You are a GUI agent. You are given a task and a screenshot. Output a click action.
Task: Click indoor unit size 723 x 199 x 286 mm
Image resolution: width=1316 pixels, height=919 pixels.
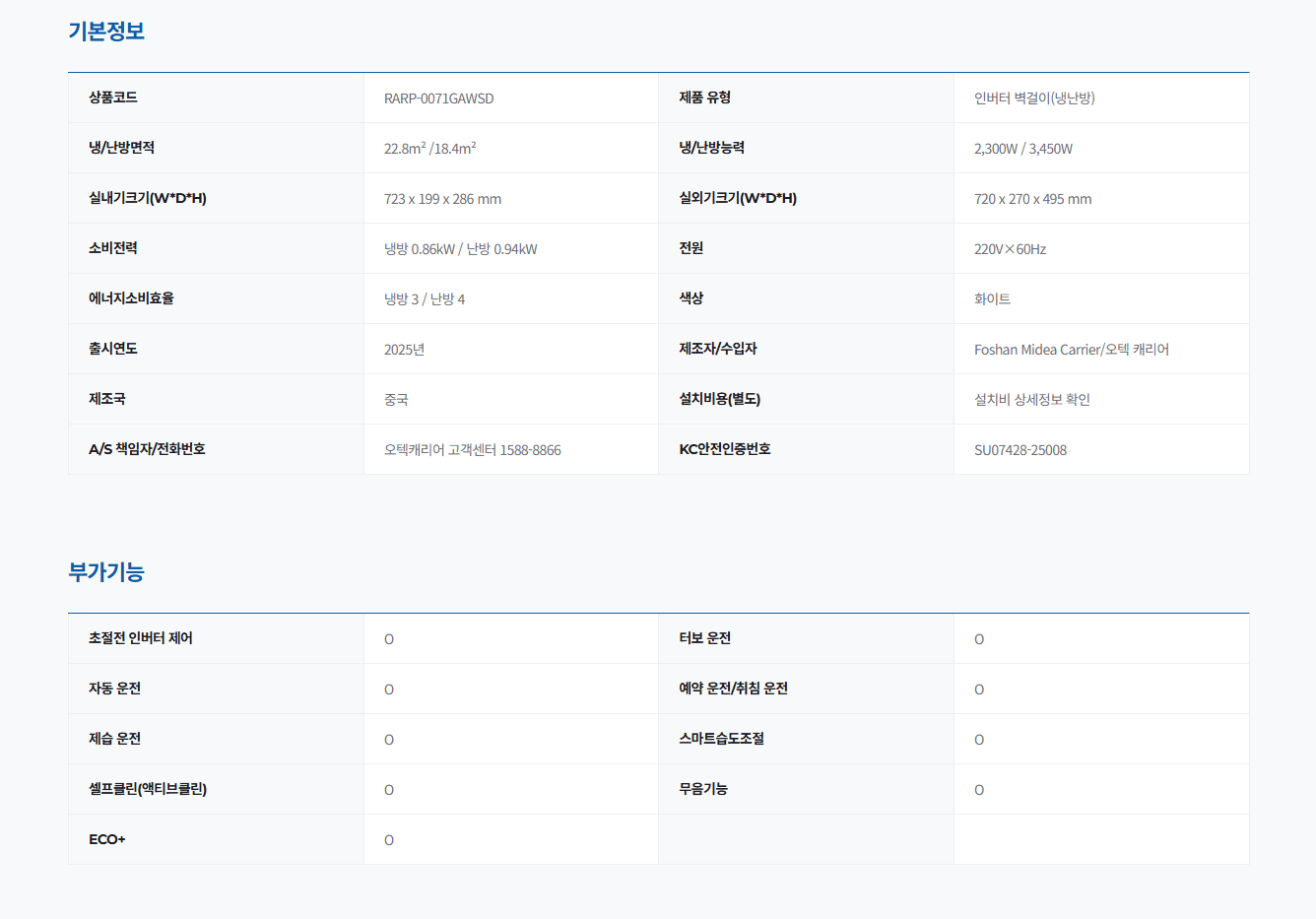(442, 199)
